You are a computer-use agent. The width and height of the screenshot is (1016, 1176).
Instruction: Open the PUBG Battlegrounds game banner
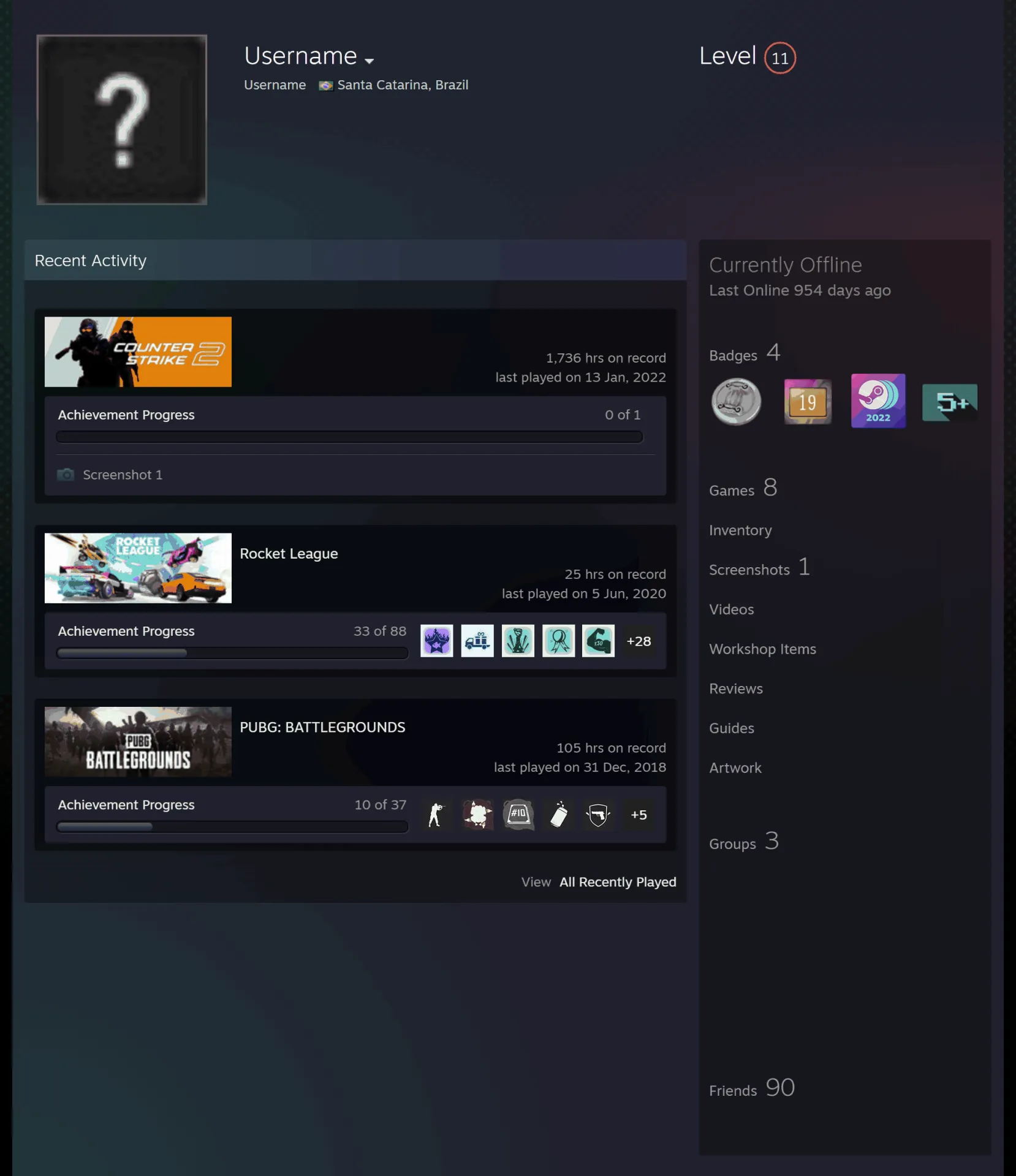click(x=138, y=742)
